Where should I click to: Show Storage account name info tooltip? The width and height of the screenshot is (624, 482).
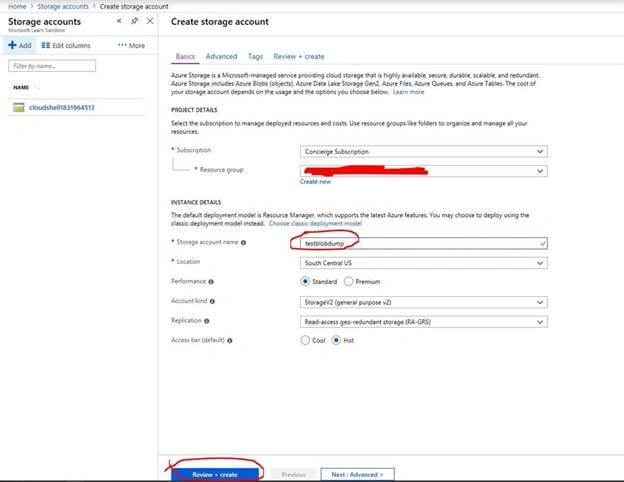(243, 242)
